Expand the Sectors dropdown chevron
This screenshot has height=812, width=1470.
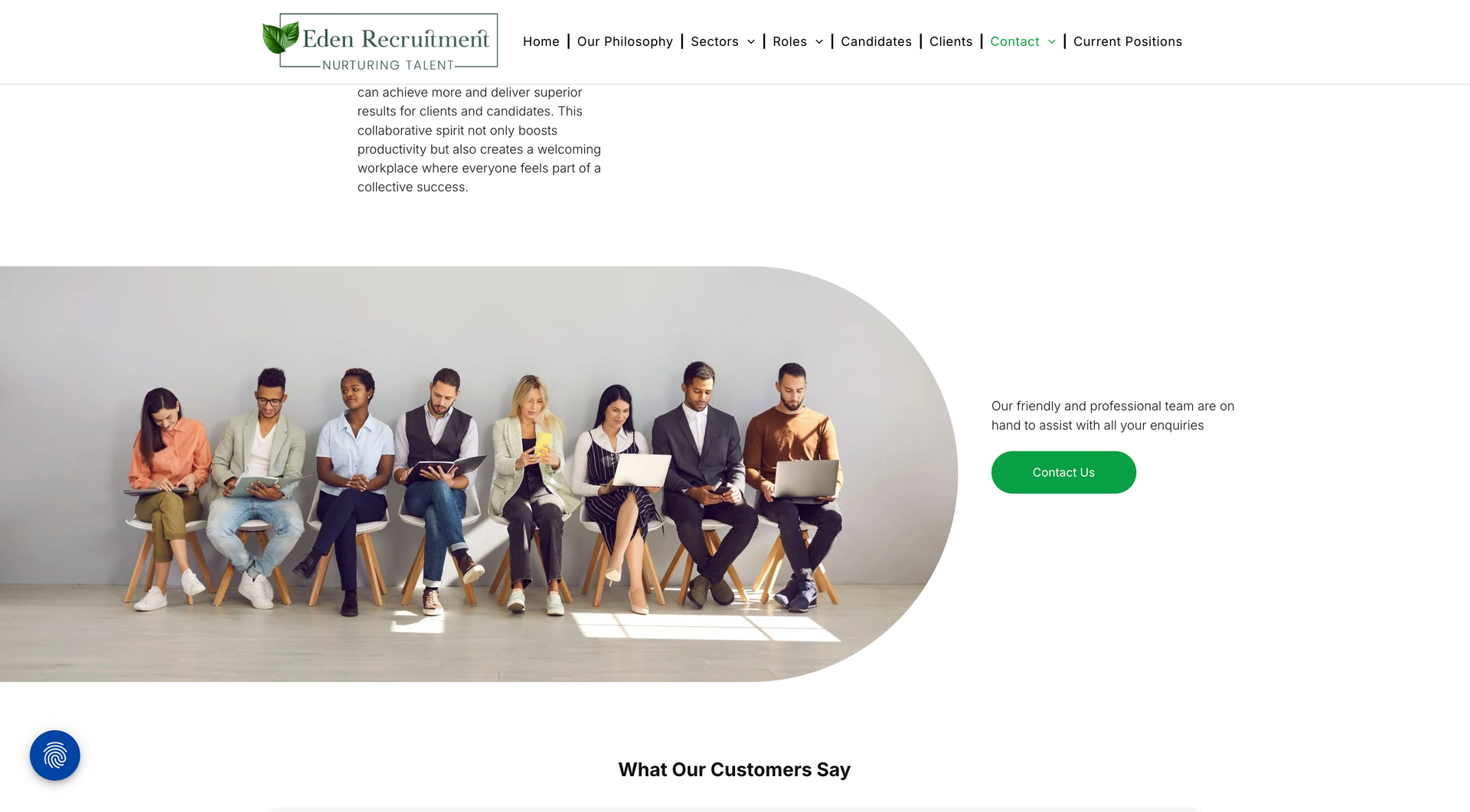[751, 42]
